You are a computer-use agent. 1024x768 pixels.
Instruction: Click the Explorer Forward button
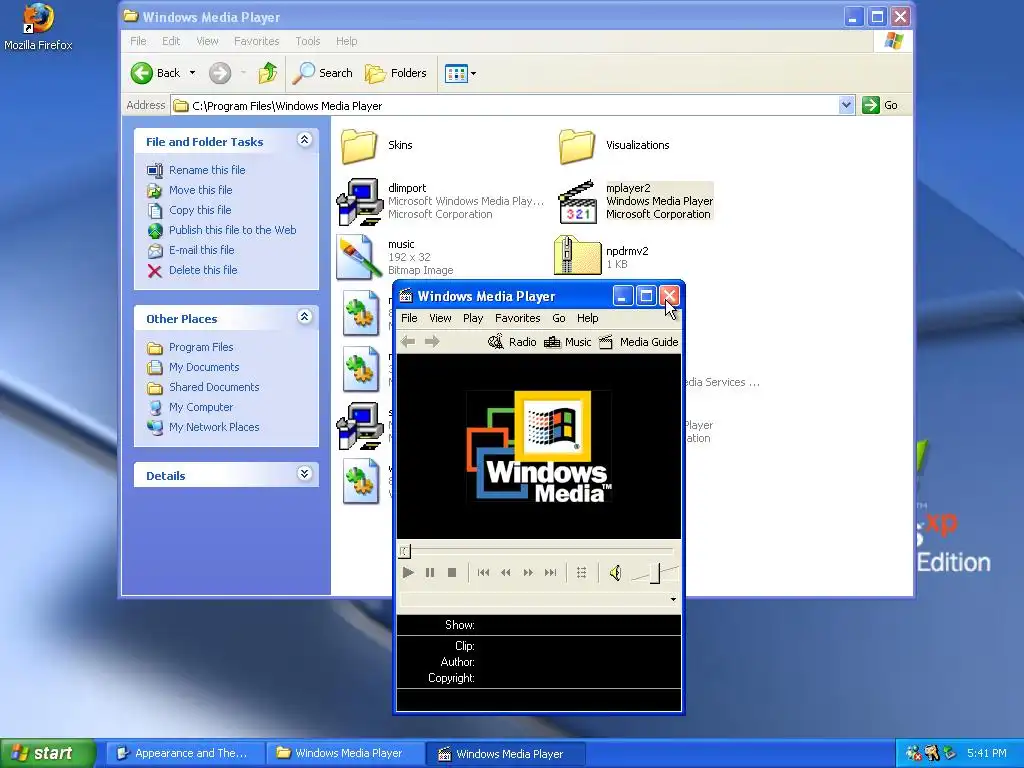pyautogui.click(x=220, y=73)
